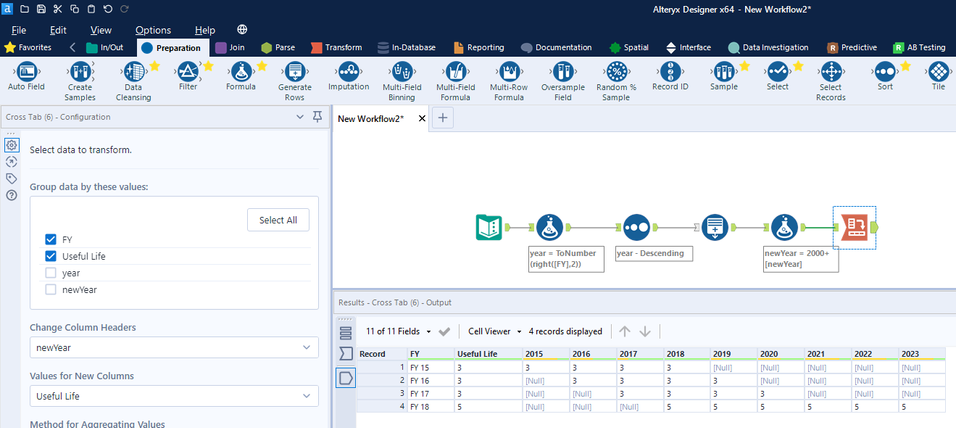Open the Reporting tool category tab
956x428 pixels.
point(479,47)
